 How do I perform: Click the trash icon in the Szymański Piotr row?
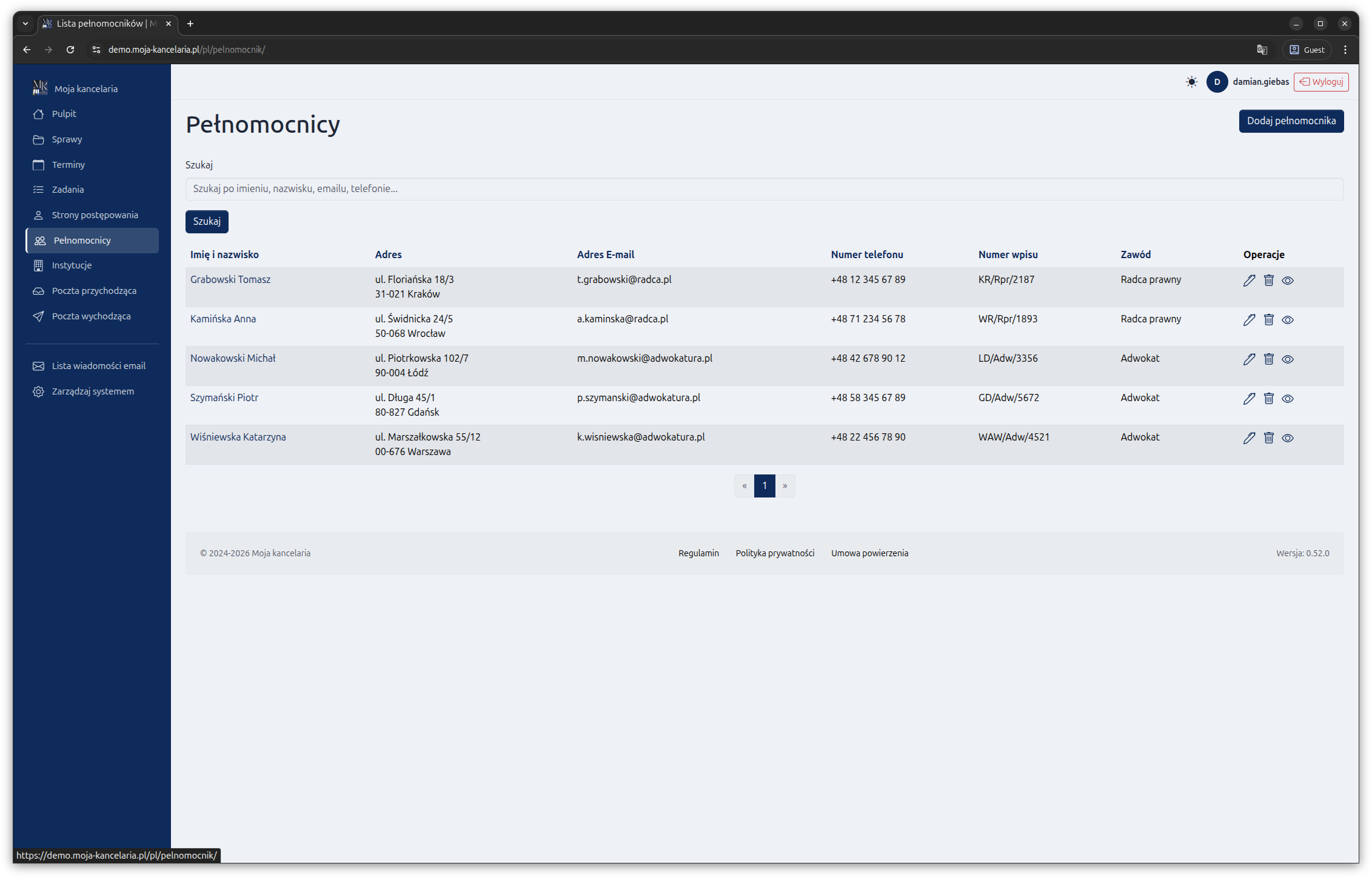(1268, 398)
